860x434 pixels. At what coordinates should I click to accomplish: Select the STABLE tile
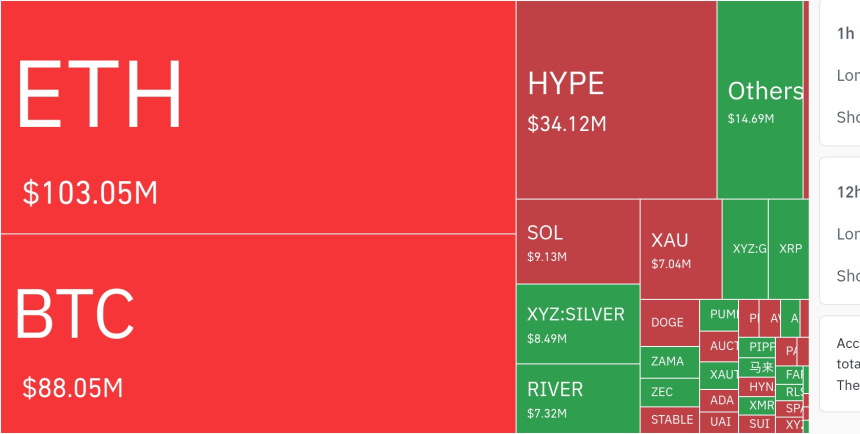[668, 420]
